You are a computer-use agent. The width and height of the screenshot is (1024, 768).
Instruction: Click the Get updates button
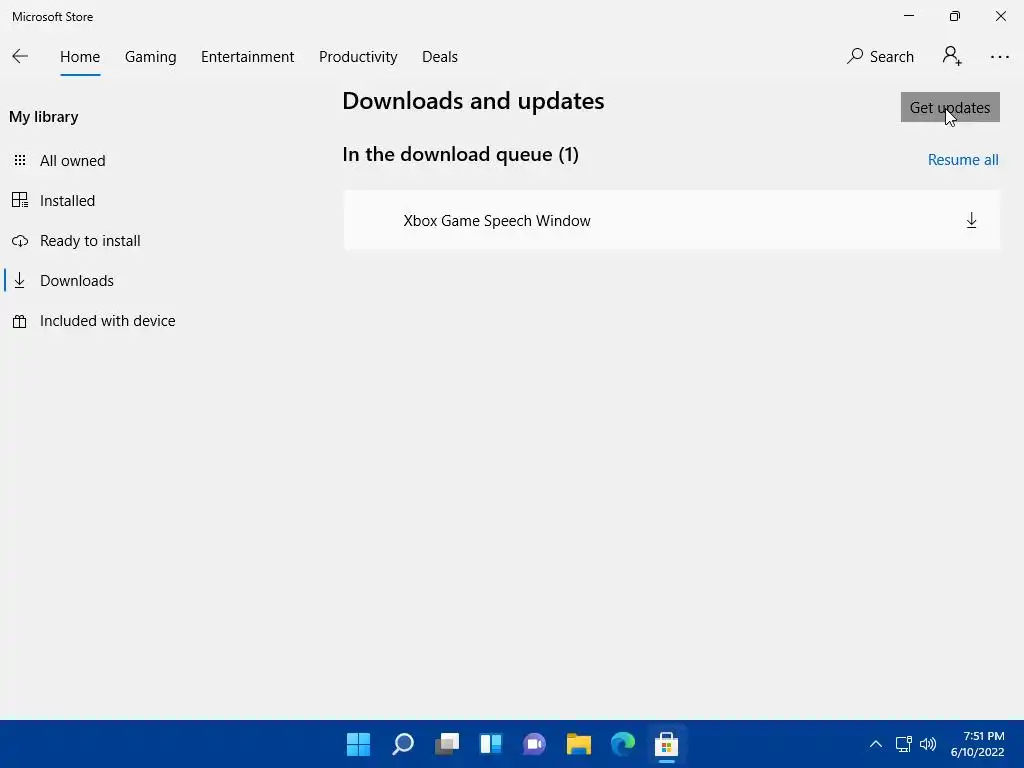click(x=950, y=107)
